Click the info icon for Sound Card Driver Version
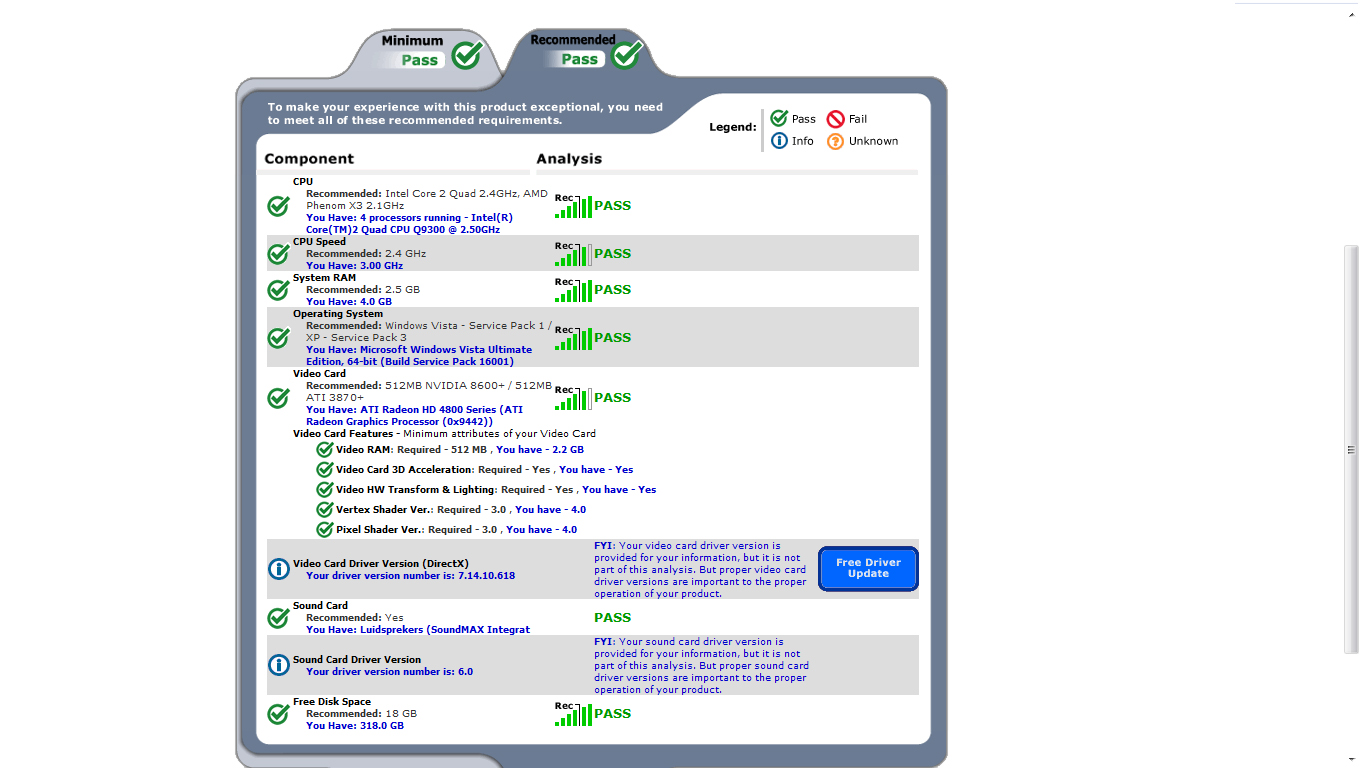Screen dimensions: 1360x768 [278, 665]
